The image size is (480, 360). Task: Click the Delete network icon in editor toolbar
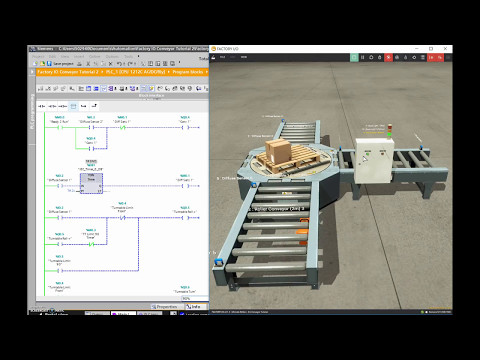pyautogui.click(x=48, y=88)
